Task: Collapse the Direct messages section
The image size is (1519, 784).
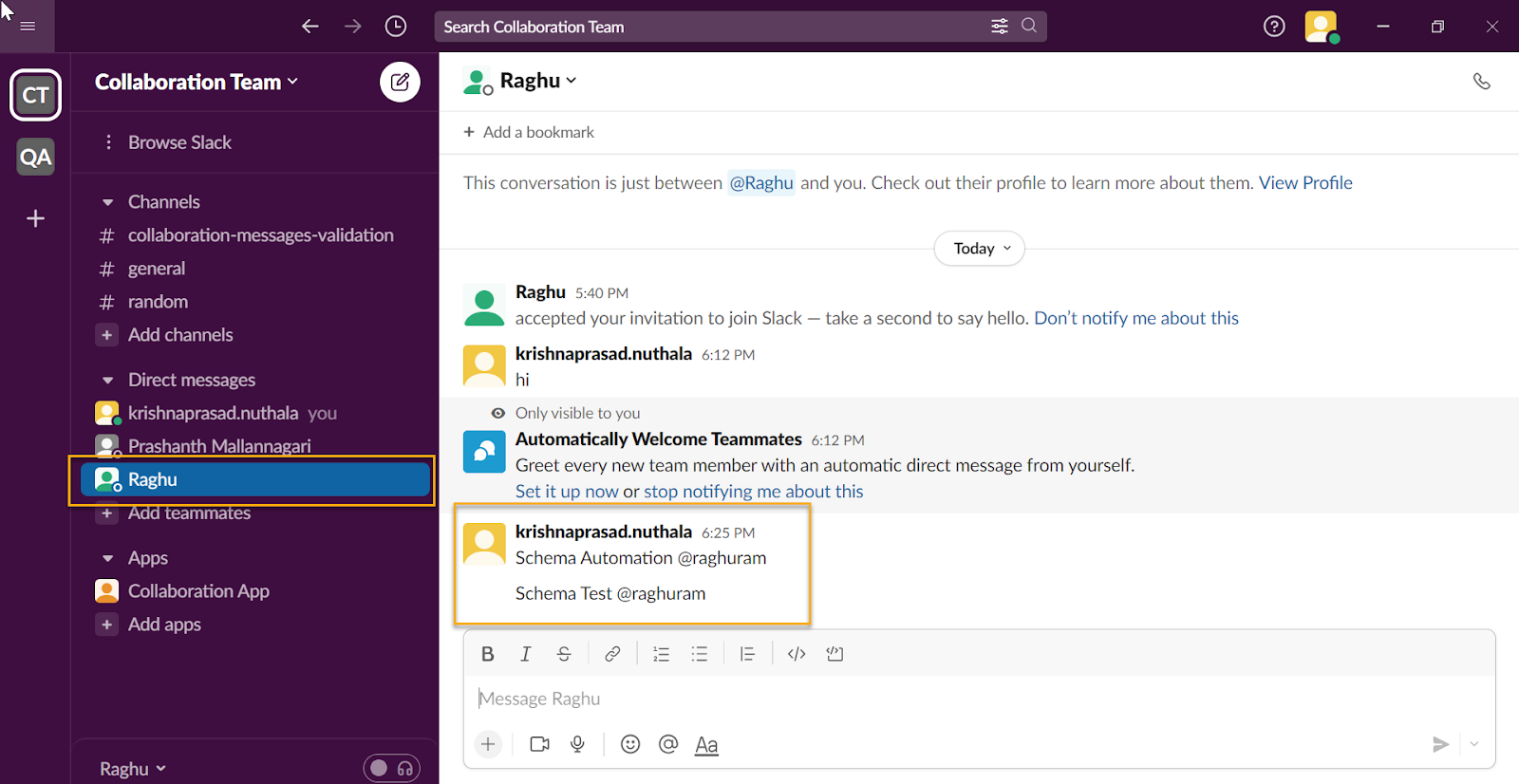Action: (x=108, y=381)
